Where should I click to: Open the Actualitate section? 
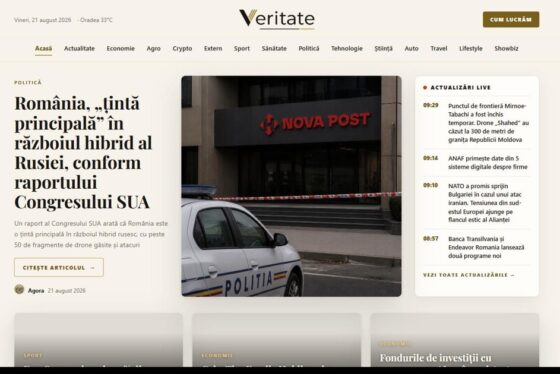(x=79, y=49)
